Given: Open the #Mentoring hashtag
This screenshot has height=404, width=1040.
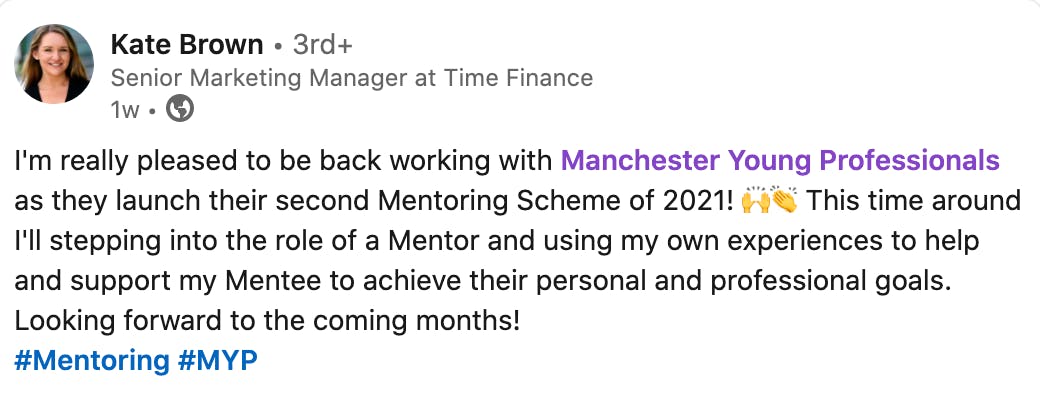Looking at the screenshot, I should pos(92,361).
